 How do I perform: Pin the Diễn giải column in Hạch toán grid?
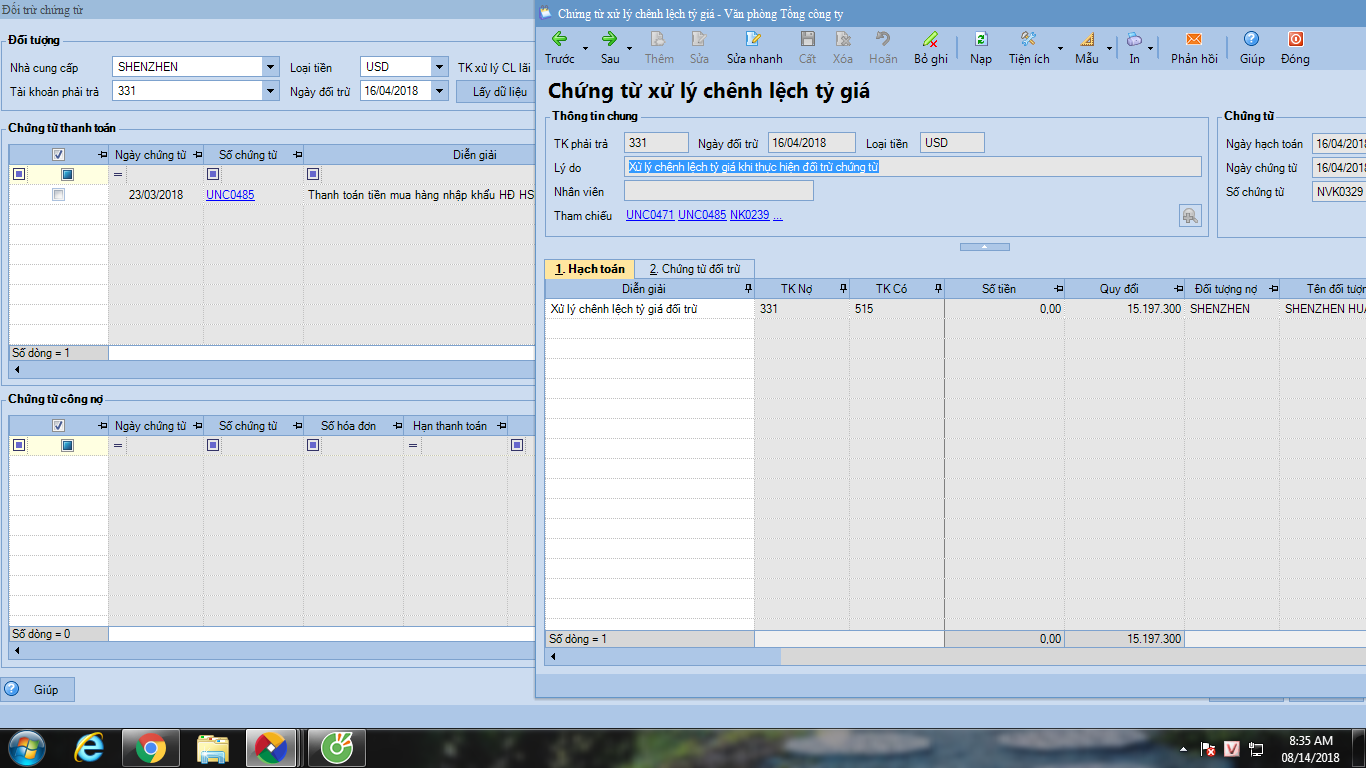tap(749, 289)
